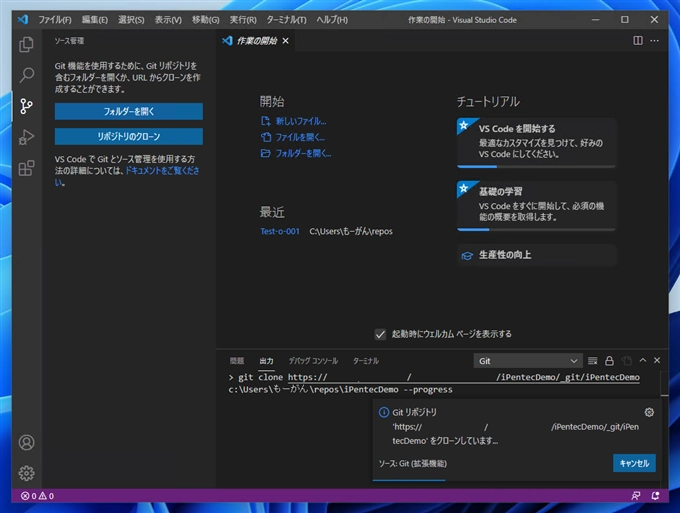Click the Git リポジトリ notification info icon
Screen dimensions: 680x513
[383, 412]
